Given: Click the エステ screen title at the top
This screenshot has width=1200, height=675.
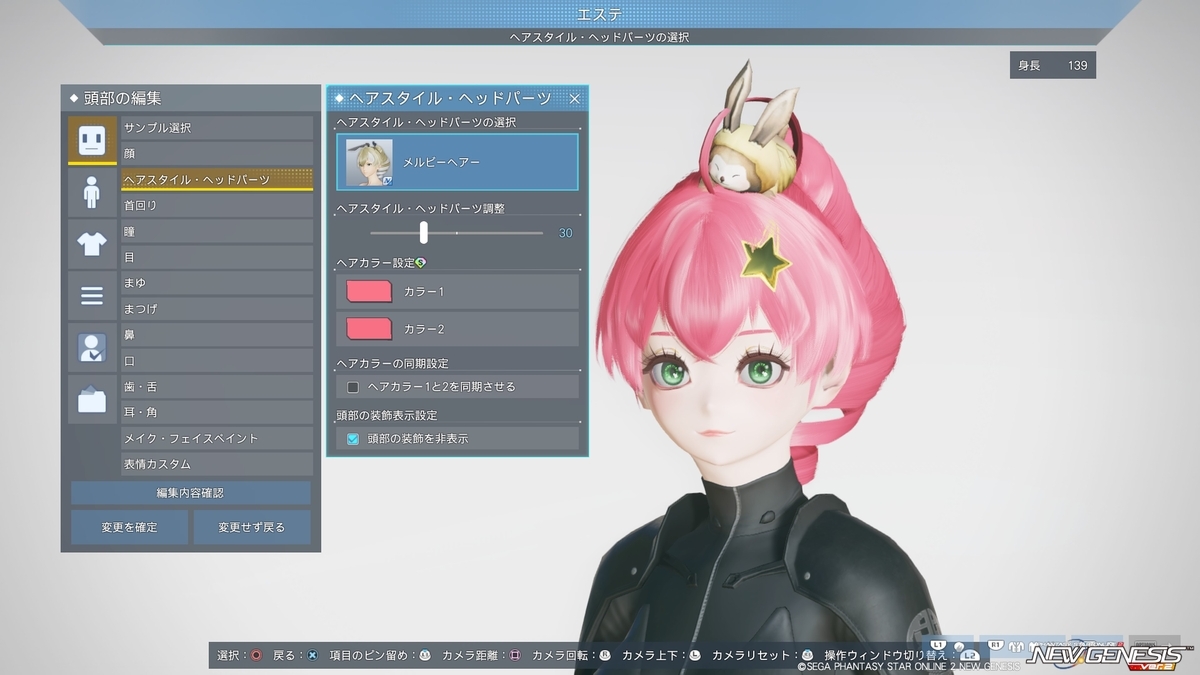Looking at the screenshot, I should [600, 13].
